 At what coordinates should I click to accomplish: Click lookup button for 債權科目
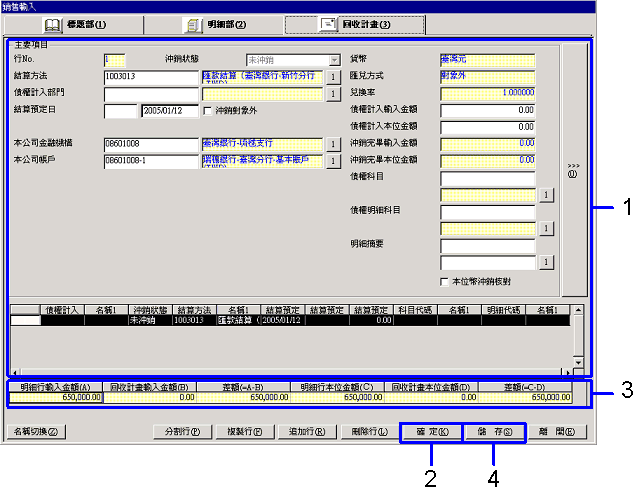(x=545, y=194)
